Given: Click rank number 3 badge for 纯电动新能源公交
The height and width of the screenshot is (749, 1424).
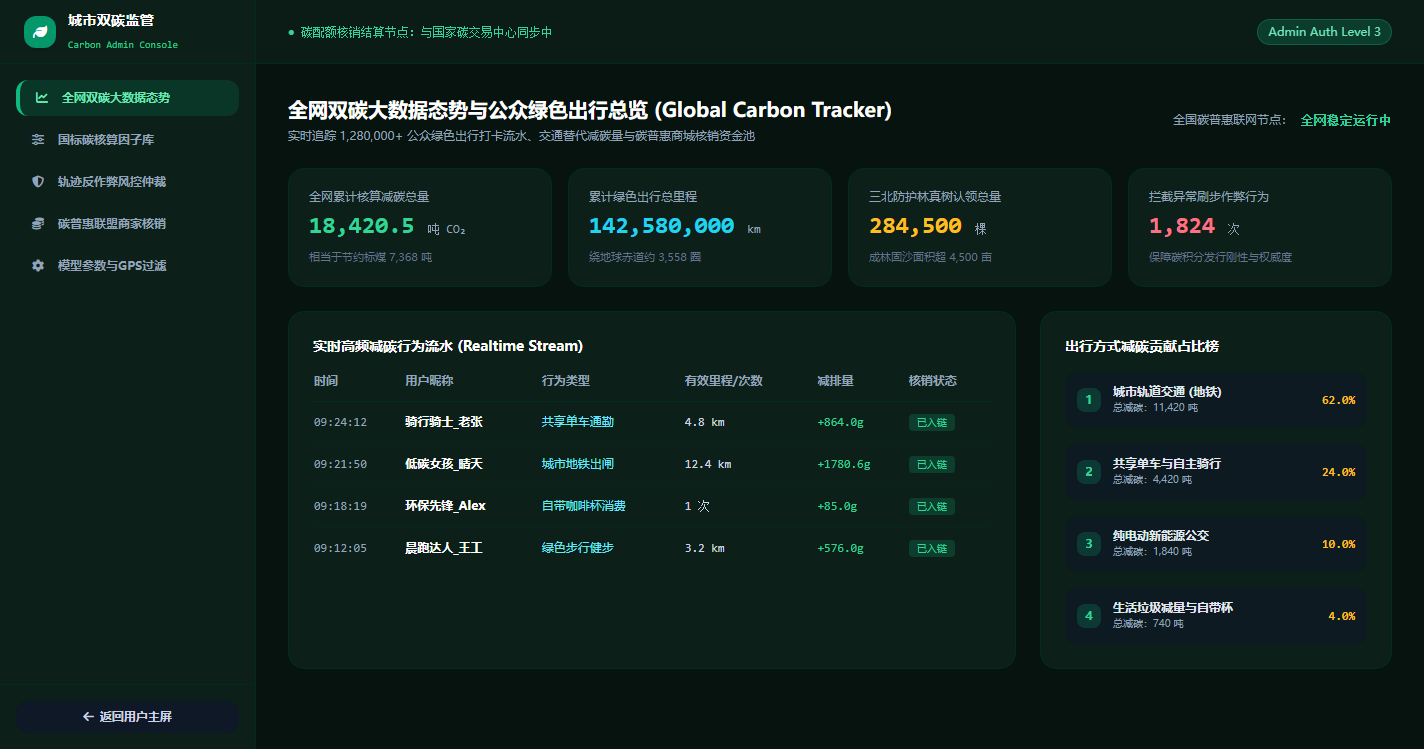Looking at the screenshot, I should tap(1089, 544).
